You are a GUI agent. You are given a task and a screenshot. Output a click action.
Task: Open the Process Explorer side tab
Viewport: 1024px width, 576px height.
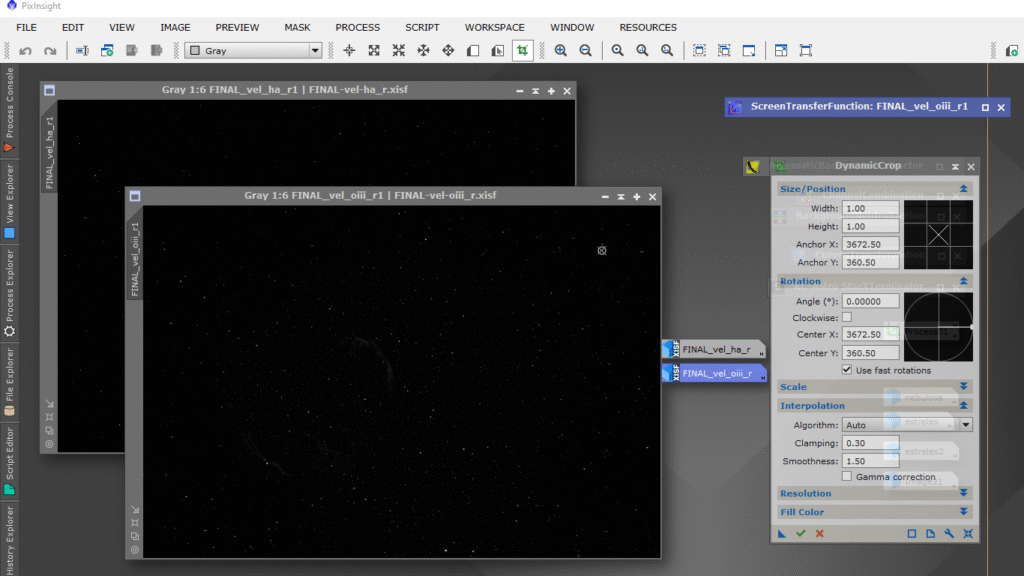point(9,293)
